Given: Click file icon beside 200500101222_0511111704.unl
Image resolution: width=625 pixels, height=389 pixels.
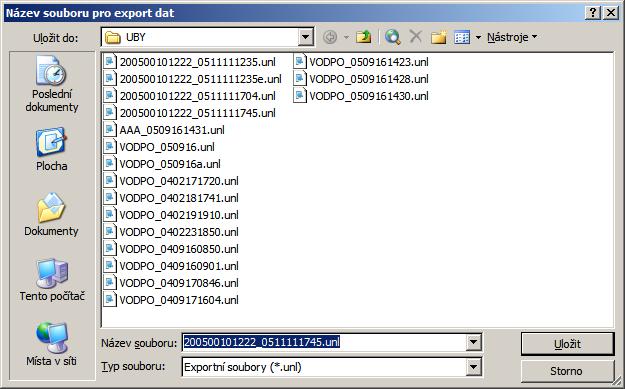Looking at the screenshot, I should pyautogui.click(x=110, y=96).
